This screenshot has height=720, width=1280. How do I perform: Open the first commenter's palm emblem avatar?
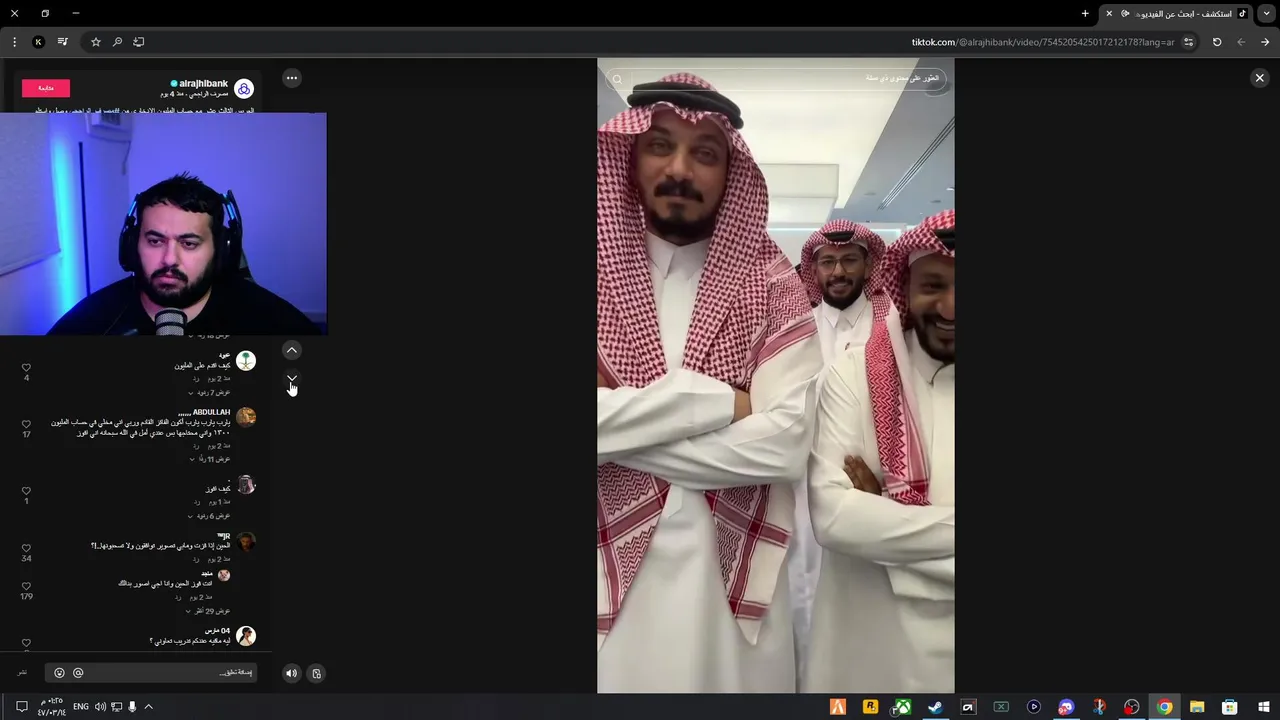tap(246, 360)
